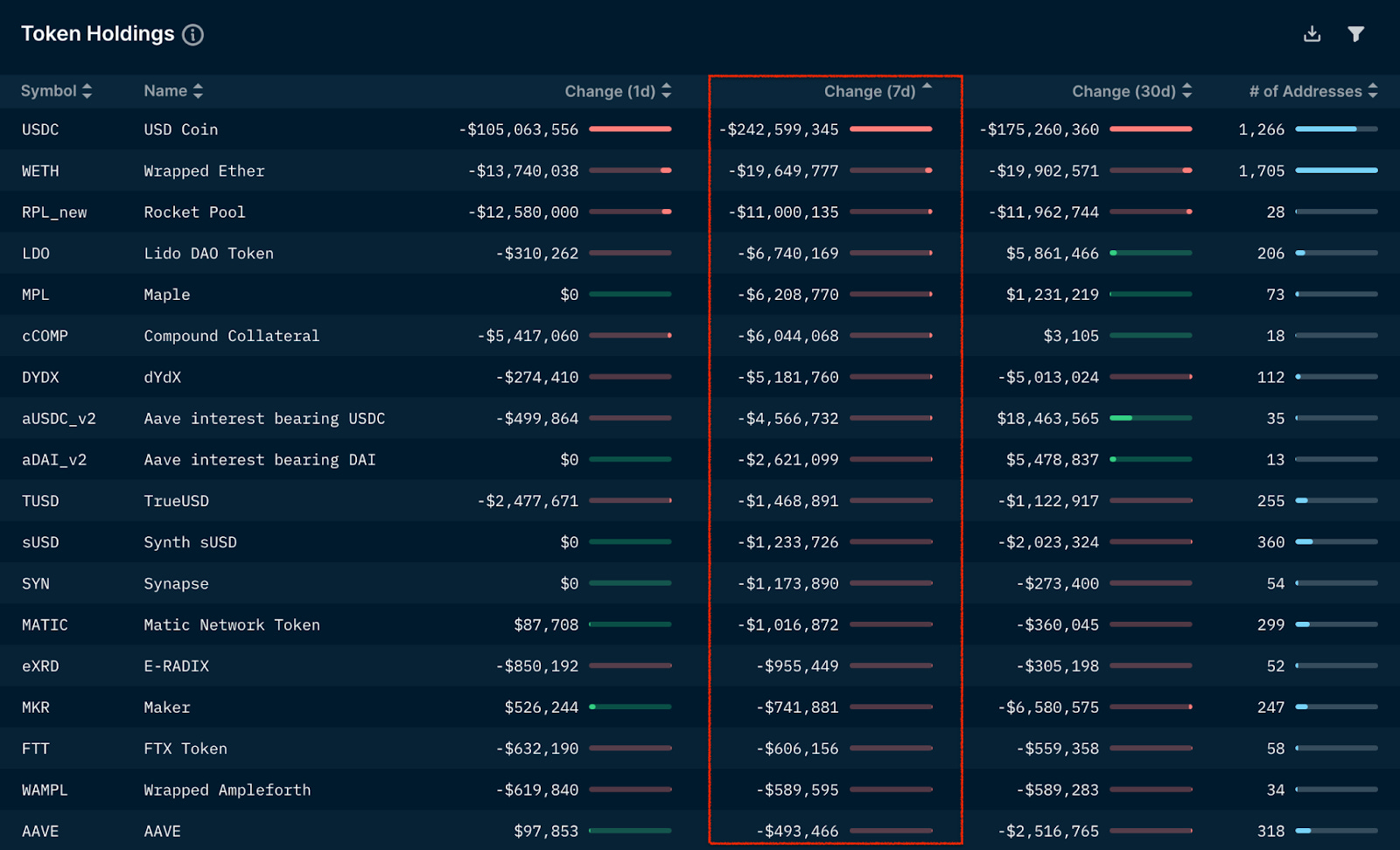The height and width of the screenshot is (850, 1400).
Task: Select the FTT symbol cell
Action: tap(36, 749)
